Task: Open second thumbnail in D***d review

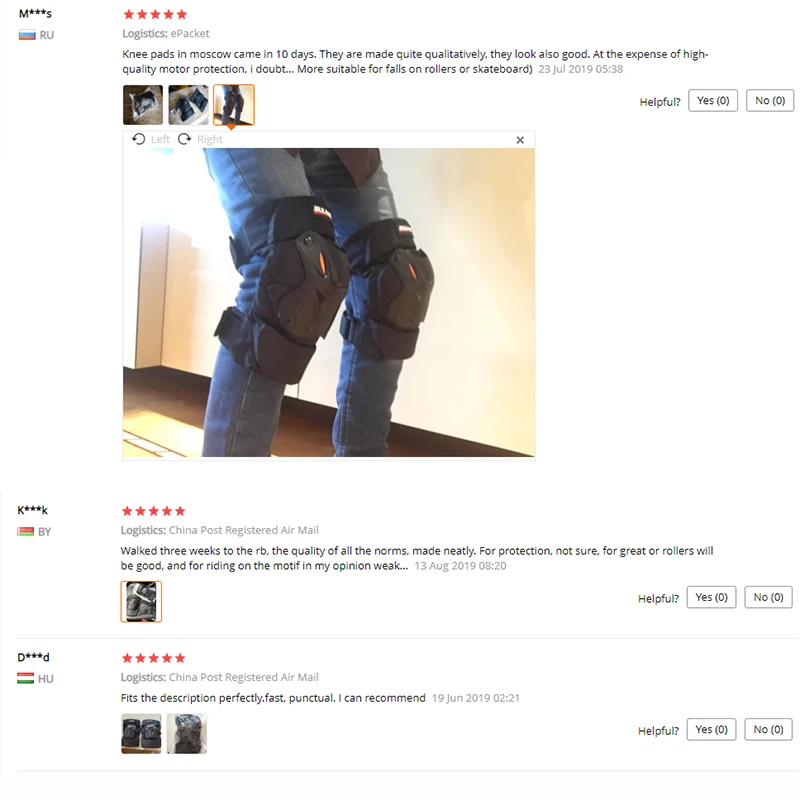Action: point(187,734)
